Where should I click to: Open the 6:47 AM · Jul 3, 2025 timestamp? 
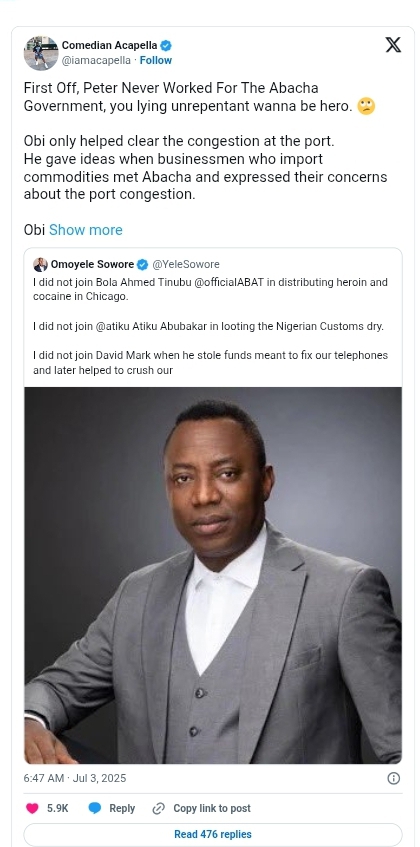tap(75, 778)
